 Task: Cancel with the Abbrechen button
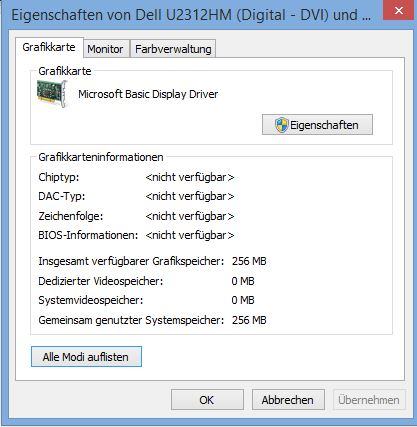coord(288,399)
